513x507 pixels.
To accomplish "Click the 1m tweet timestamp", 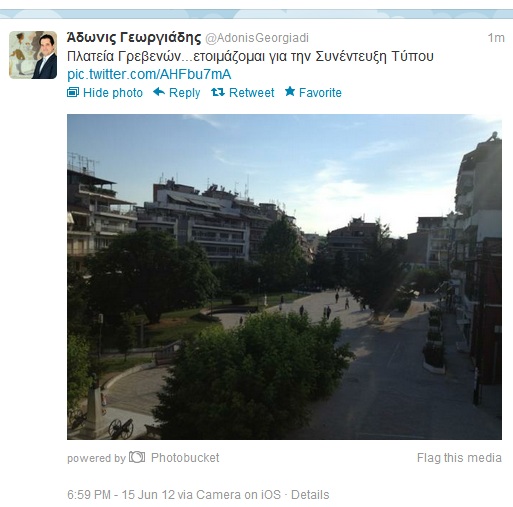I will click(496, 38).
